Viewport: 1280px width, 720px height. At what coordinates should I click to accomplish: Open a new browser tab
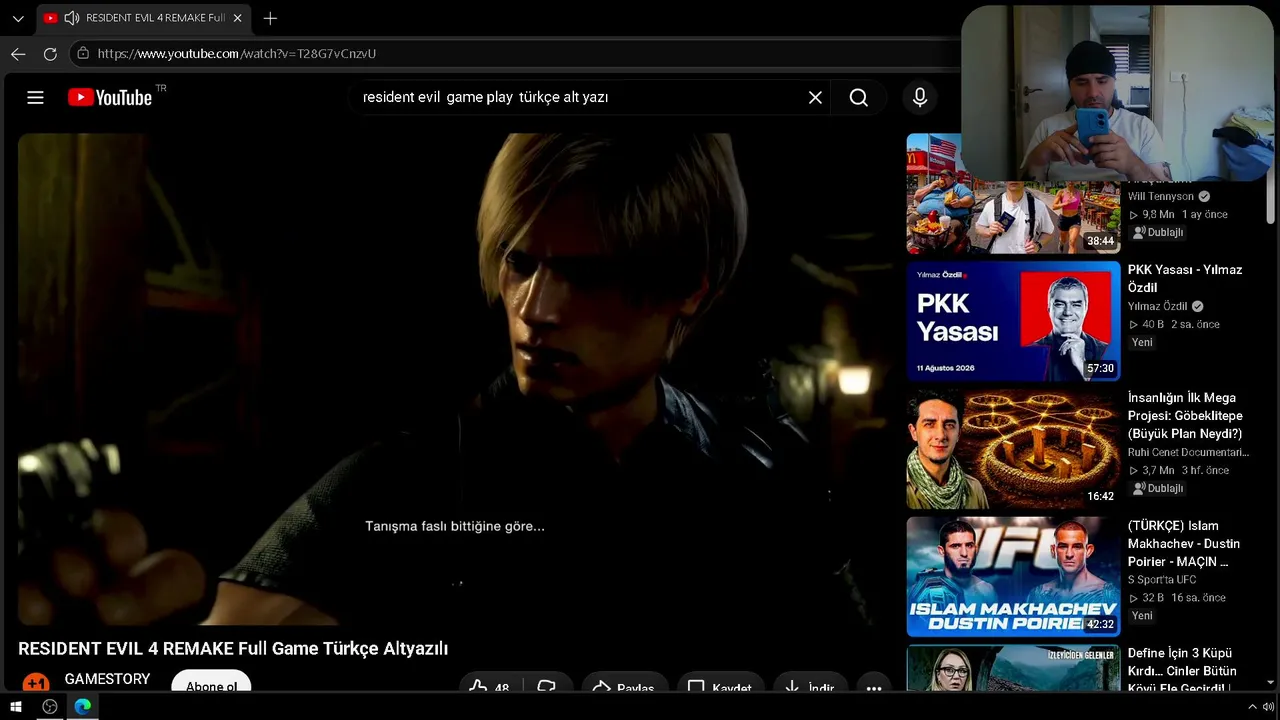pyautogui.click(x=270, y=18)
